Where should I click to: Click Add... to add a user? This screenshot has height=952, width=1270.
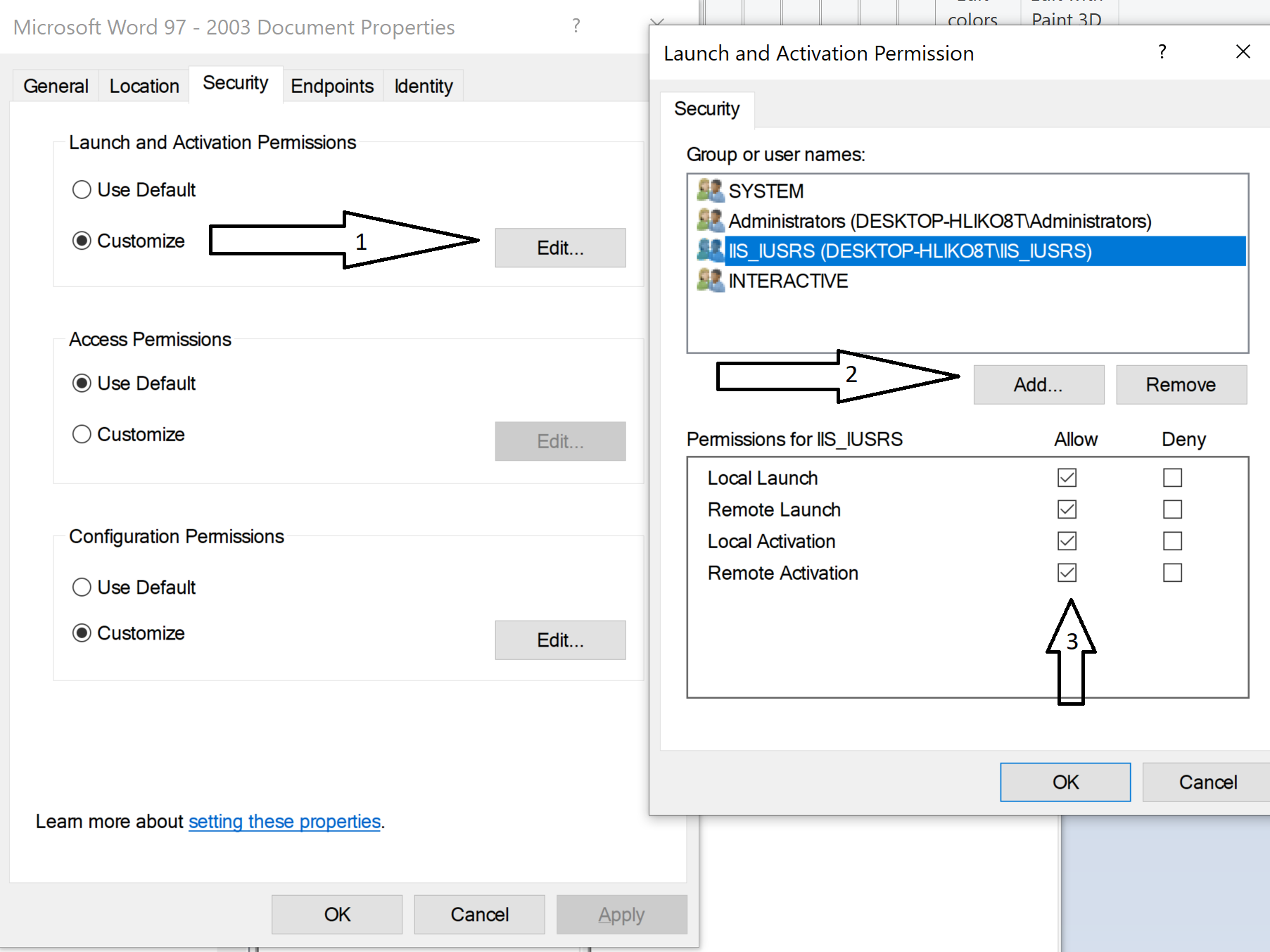coord(1038,385)
